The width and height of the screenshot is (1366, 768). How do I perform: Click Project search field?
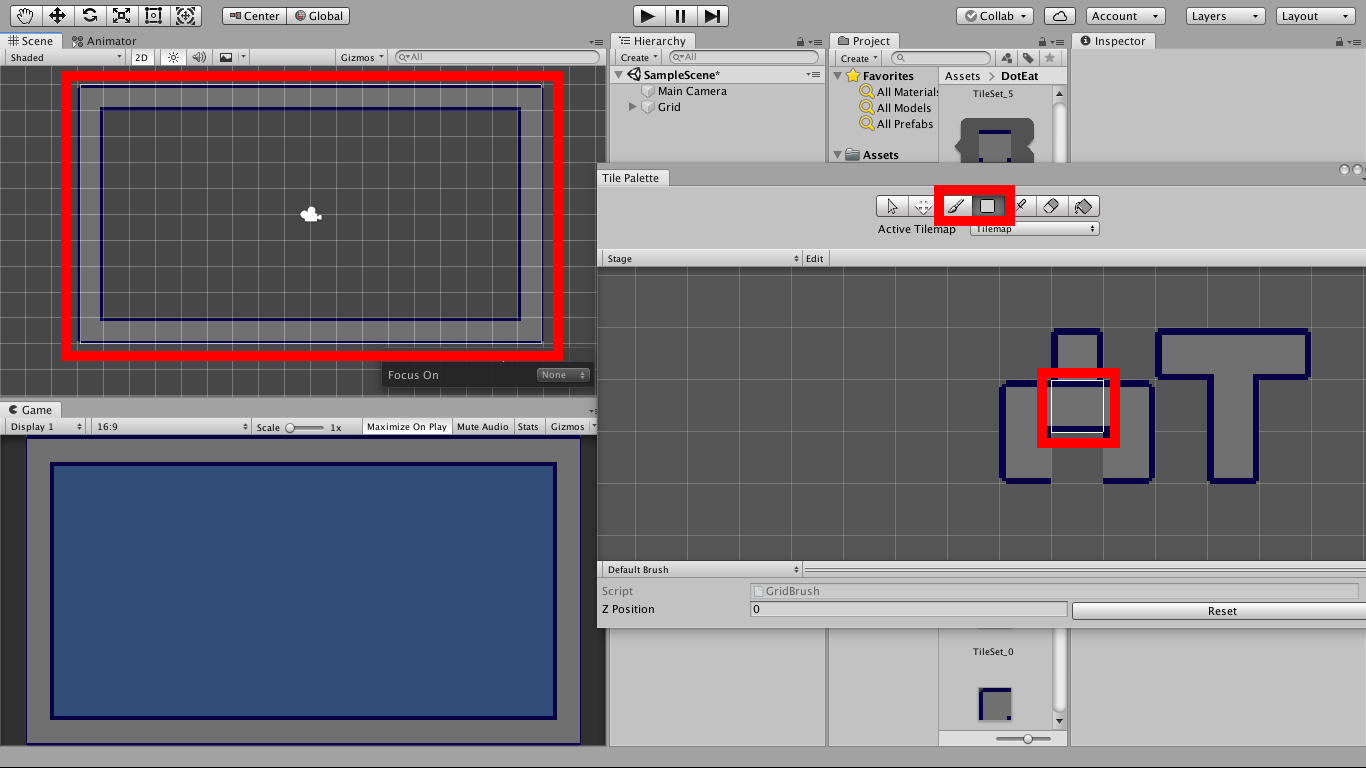pyautogui.click(x=941, y=58)
